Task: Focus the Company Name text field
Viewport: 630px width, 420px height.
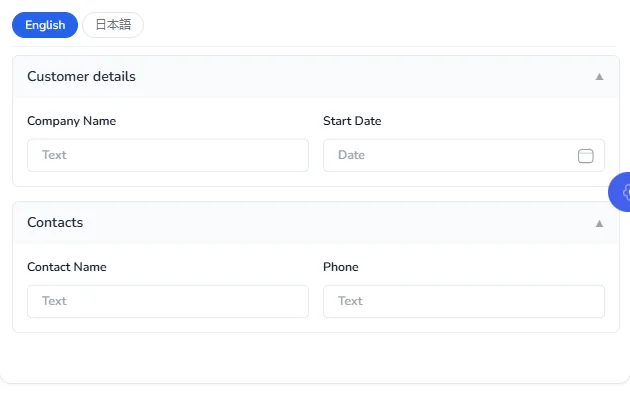Action: click(x=168, y=155)
